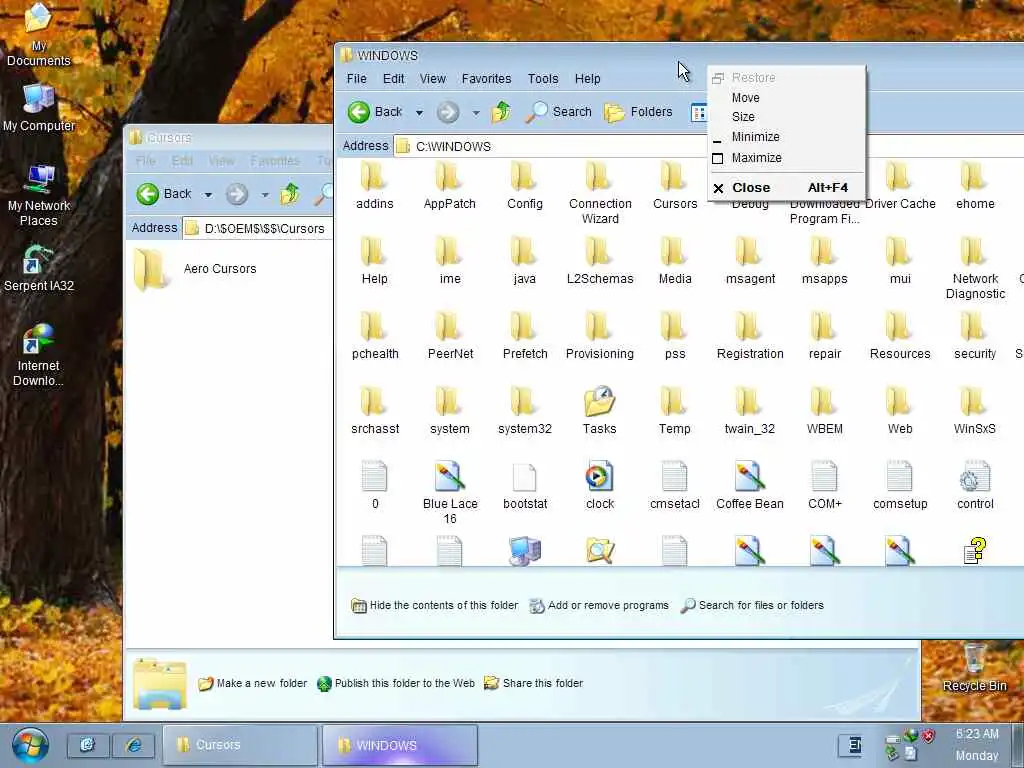Select the WinSxS folder

pyautogui.click(x=974, y=411)
